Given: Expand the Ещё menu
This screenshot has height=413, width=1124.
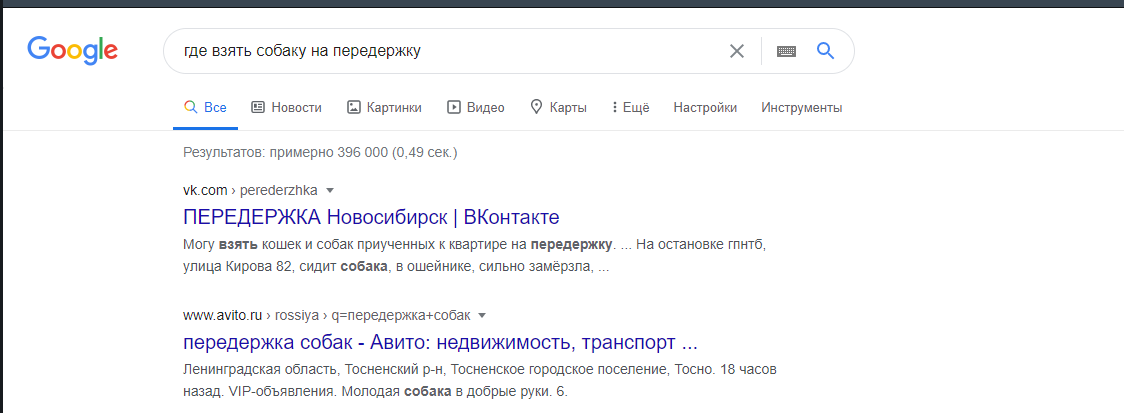Looking at the screenshot, I should (630, 108).
